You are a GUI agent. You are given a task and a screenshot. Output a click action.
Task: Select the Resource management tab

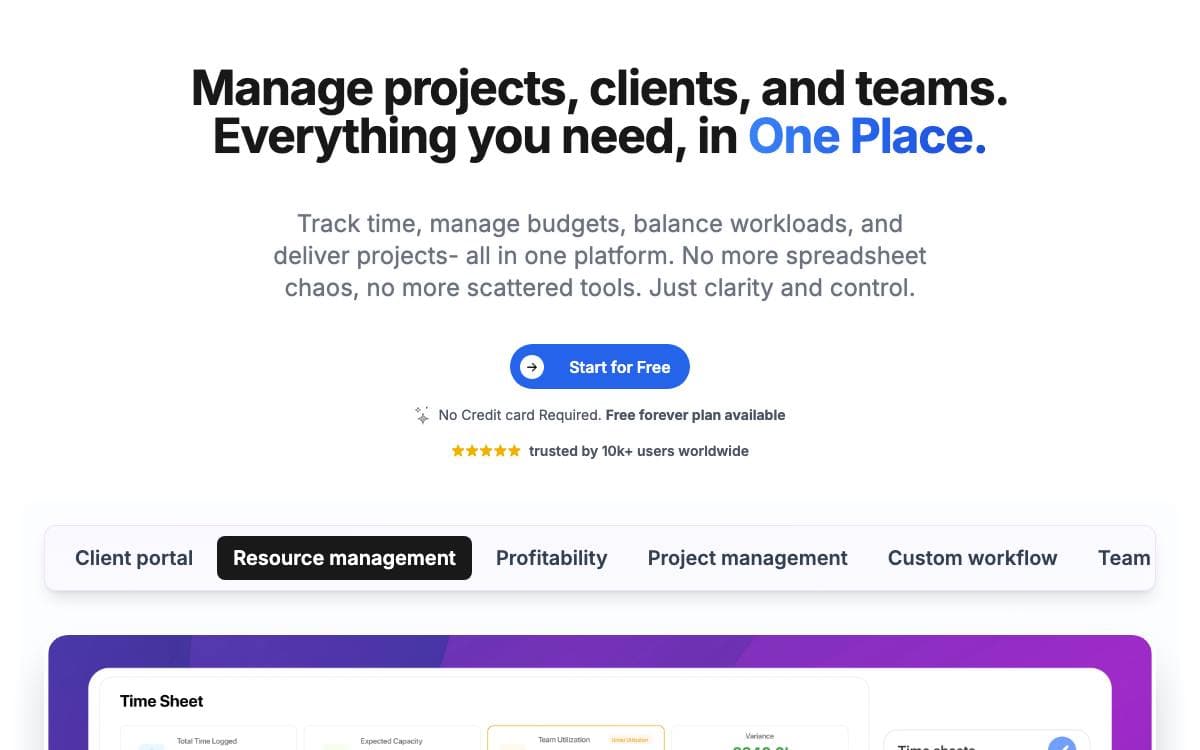click(344, 558)
